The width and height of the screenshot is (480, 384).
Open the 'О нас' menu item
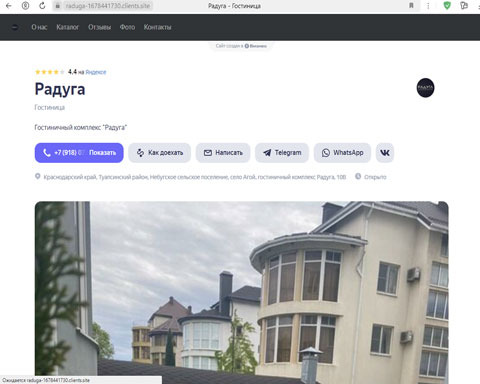coord(39,27)
